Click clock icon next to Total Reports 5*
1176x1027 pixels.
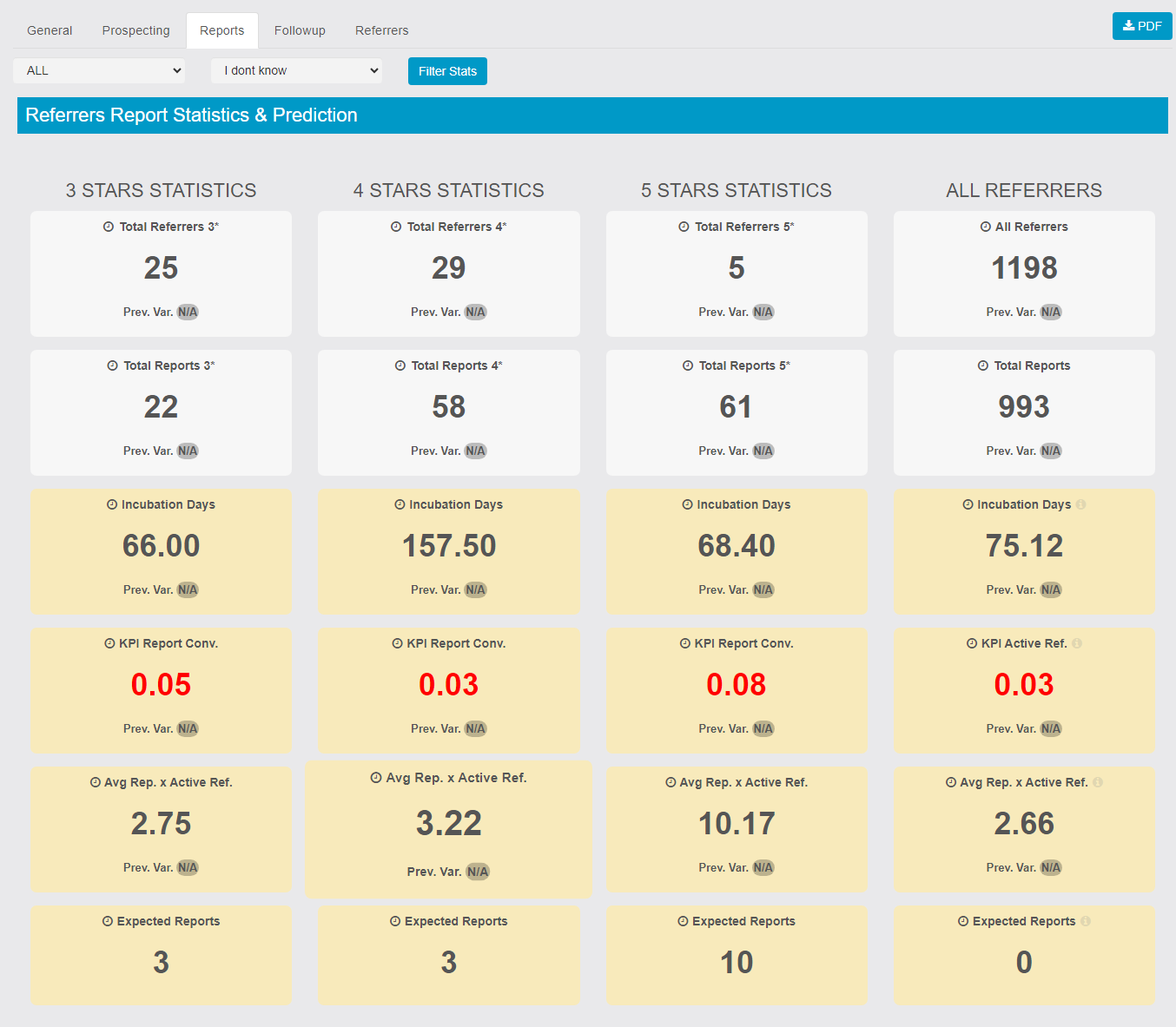[688, 365]
